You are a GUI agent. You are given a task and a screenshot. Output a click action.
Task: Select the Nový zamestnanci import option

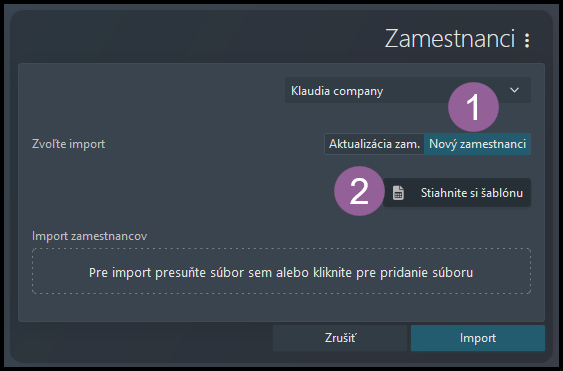(478, 144)
